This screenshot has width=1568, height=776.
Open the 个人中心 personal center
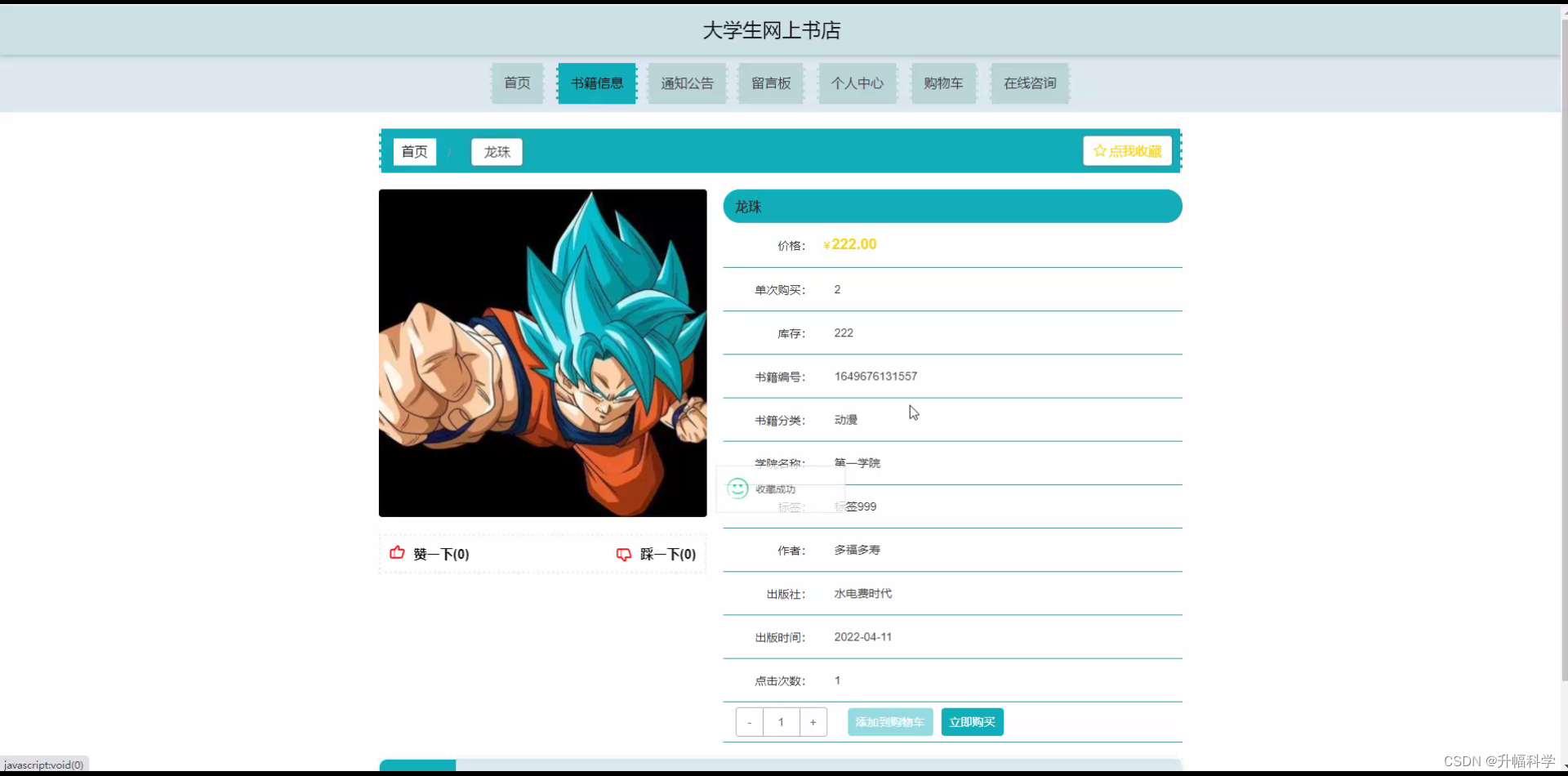857,83
